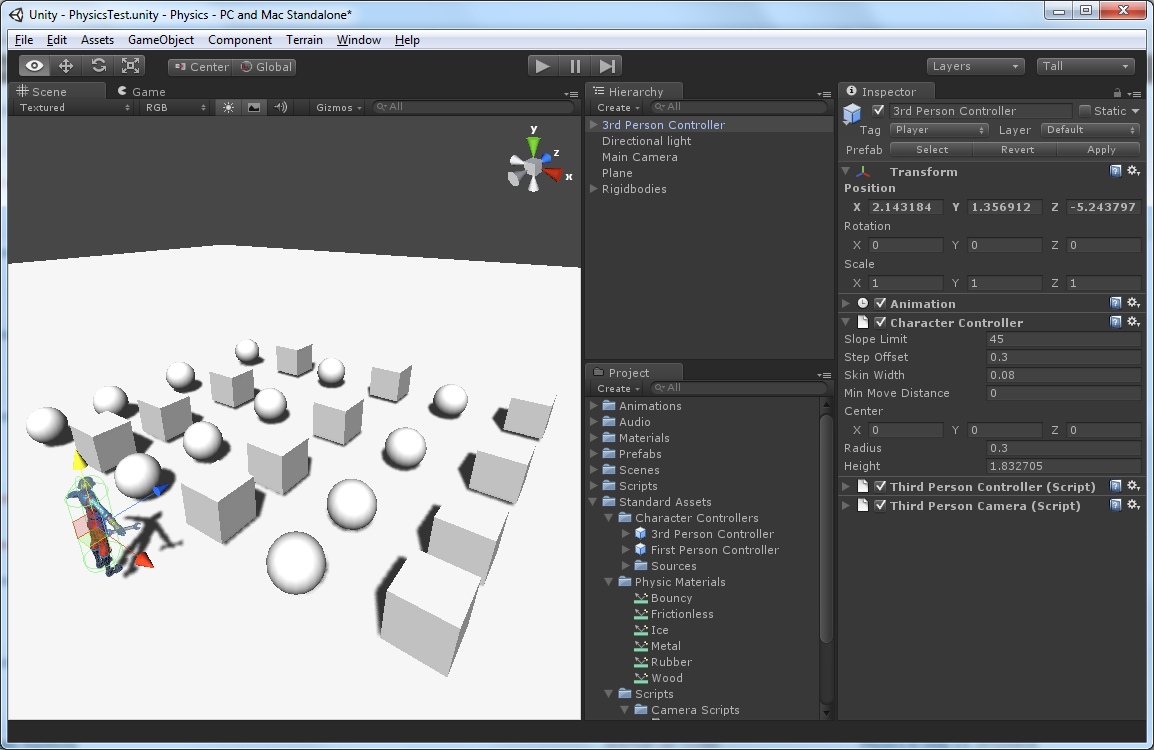Click the Inspector lock icon

1117,93
